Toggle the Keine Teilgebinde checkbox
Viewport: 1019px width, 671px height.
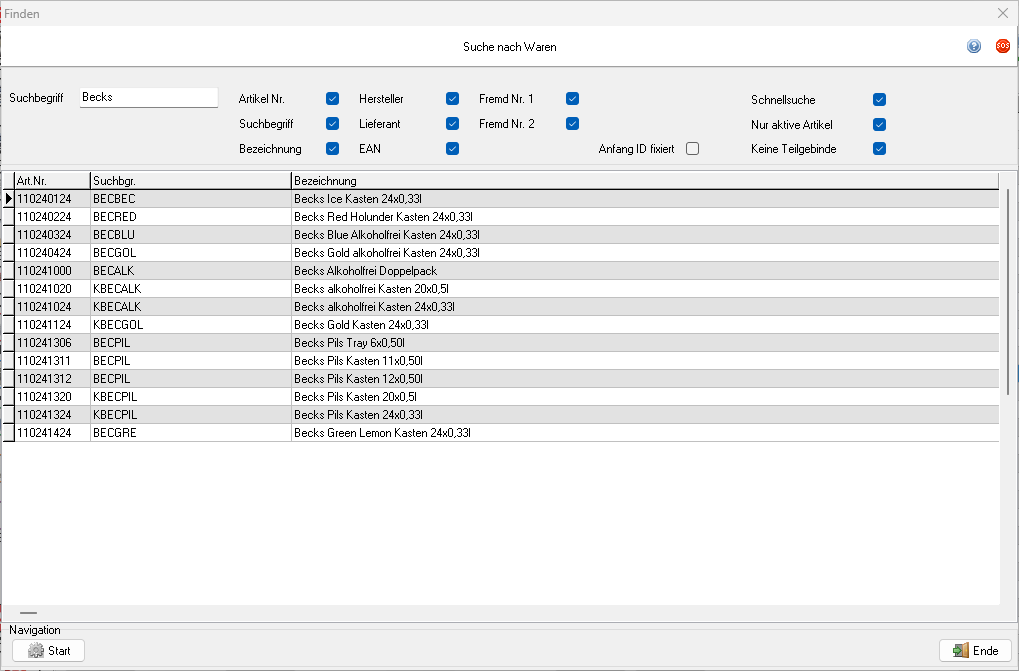point(879,149)
